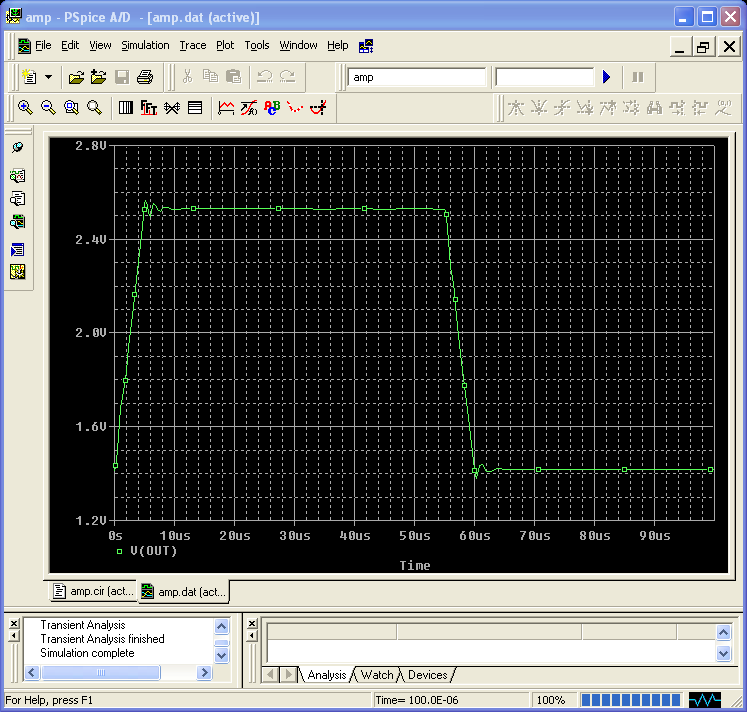Select the Watch tab
This screenshot has width=747, height=712.
(377, 675)
